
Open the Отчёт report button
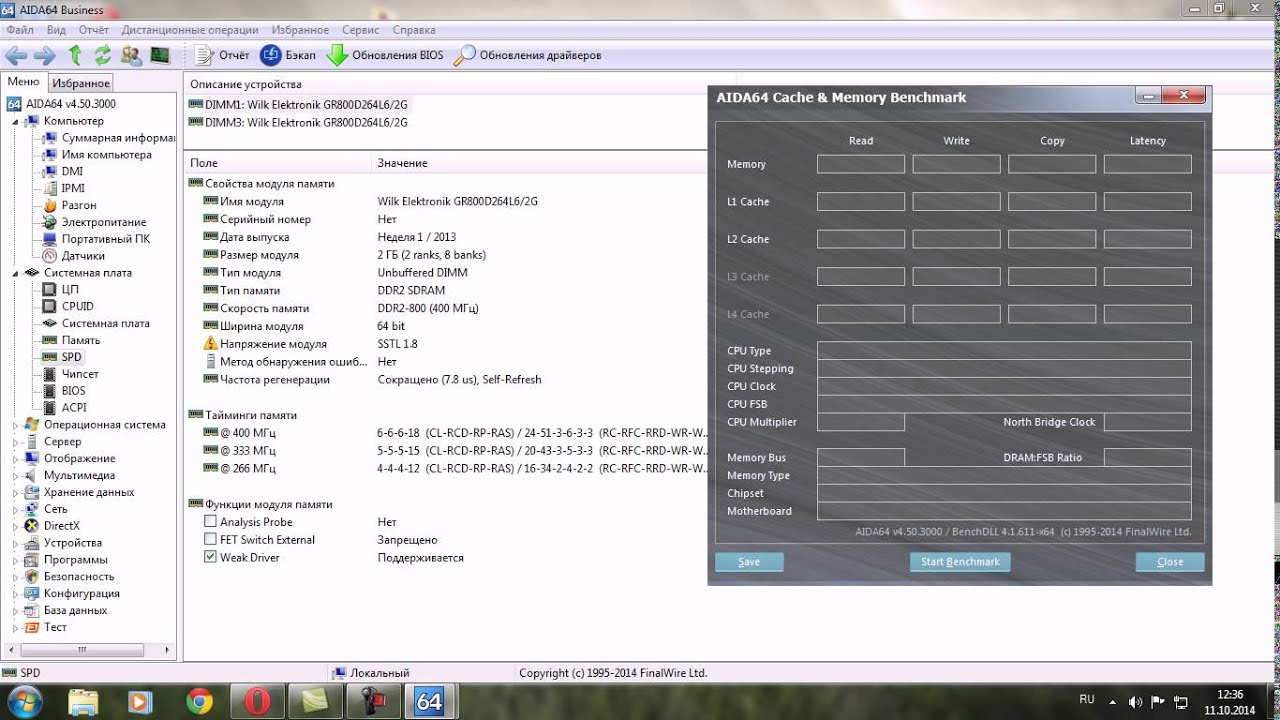(223, 55)
